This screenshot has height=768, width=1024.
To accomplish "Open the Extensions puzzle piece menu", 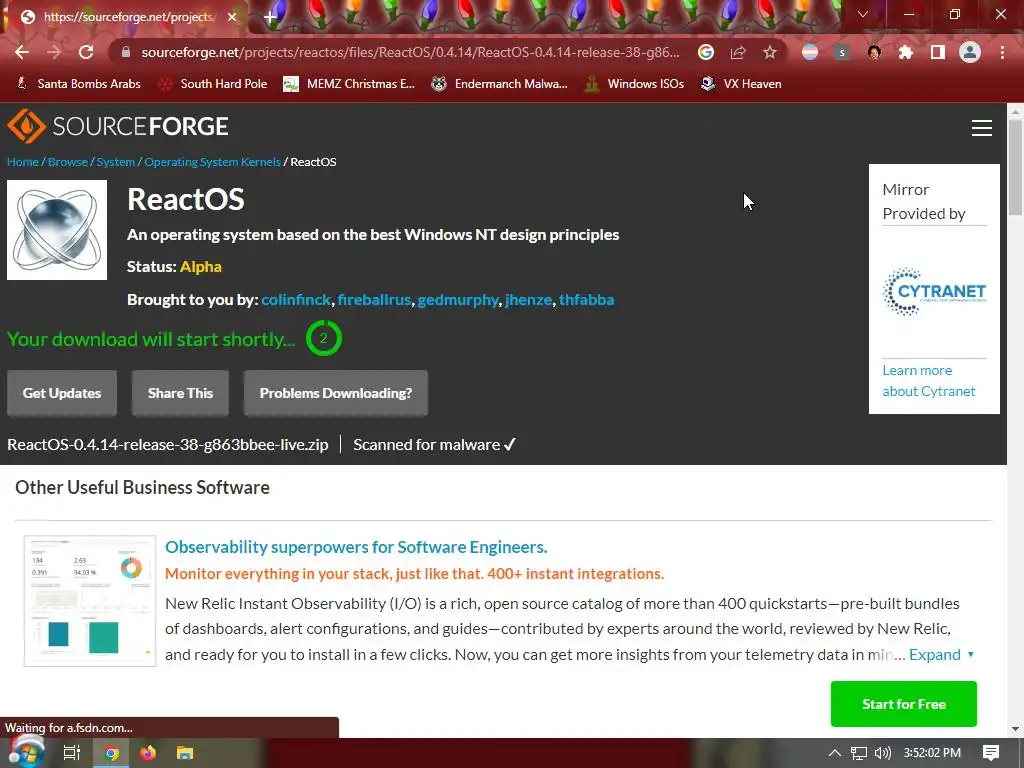I will click(906, 52).
